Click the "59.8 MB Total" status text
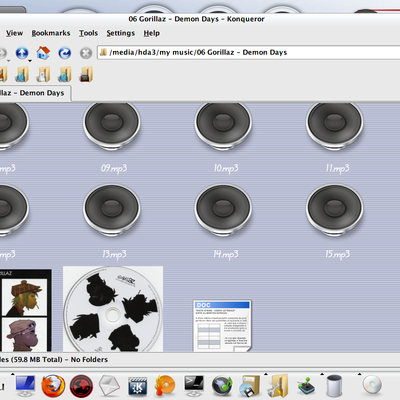This screenshot has width=400, height=400. (36, 360)
